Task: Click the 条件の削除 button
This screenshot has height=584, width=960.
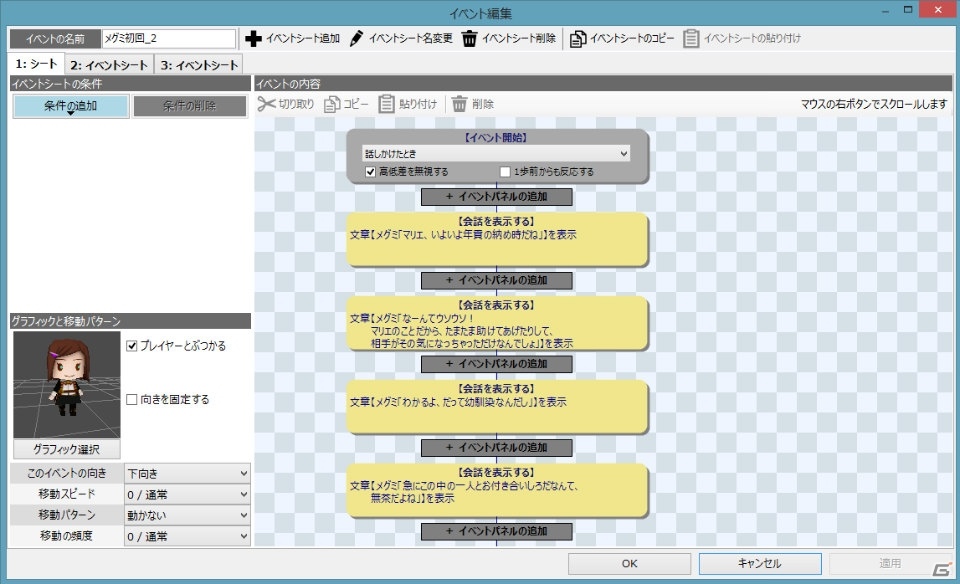Action: (190, 106)
